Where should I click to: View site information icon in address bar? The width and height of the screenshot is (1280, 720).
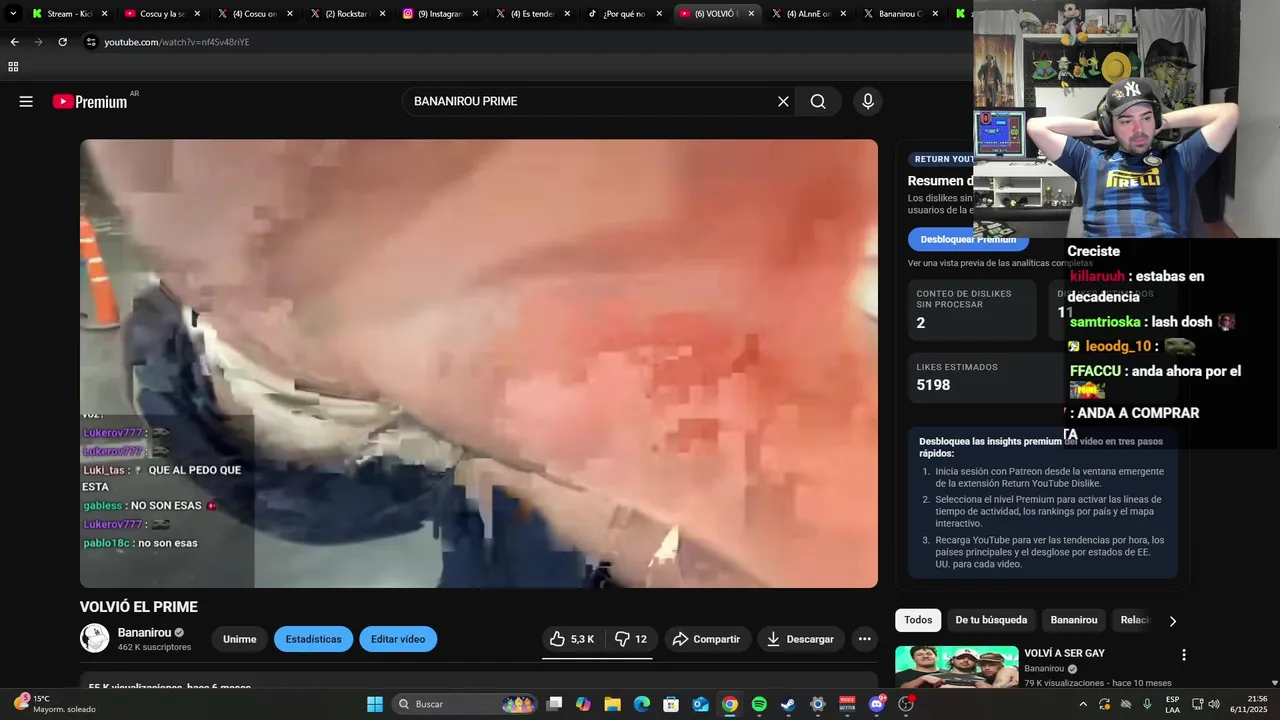coord(91,42)
